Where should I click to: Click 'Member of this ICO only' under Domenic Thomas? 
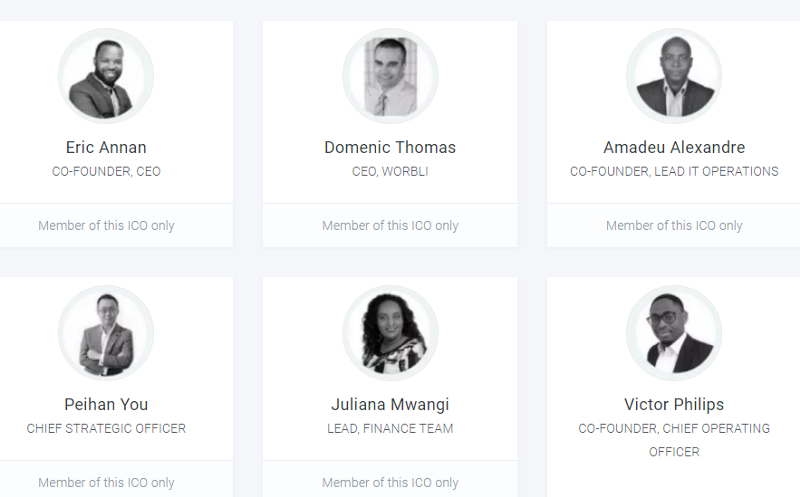pos(390,226)
